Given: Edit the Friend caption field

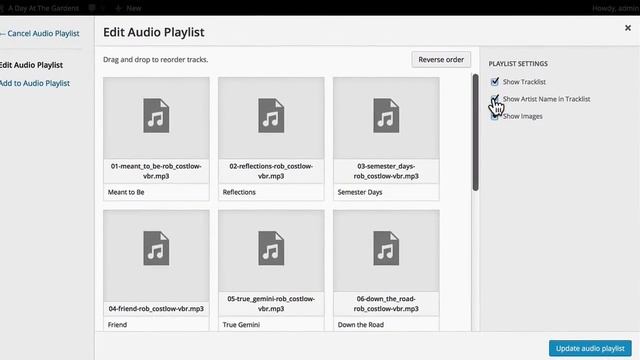Looking at the screenshot, I should click(156, 324).
